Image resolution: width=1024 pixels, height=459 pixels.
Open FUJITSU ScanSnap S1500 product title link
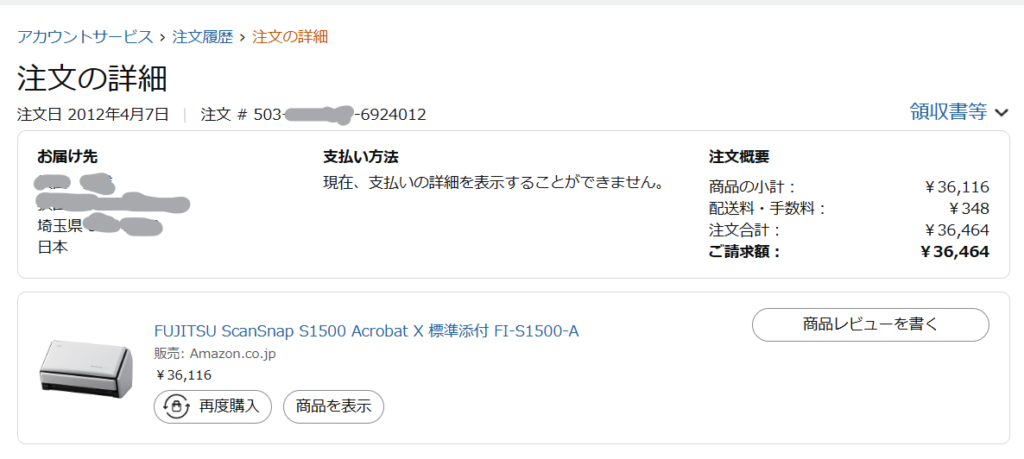click(366, 331)
